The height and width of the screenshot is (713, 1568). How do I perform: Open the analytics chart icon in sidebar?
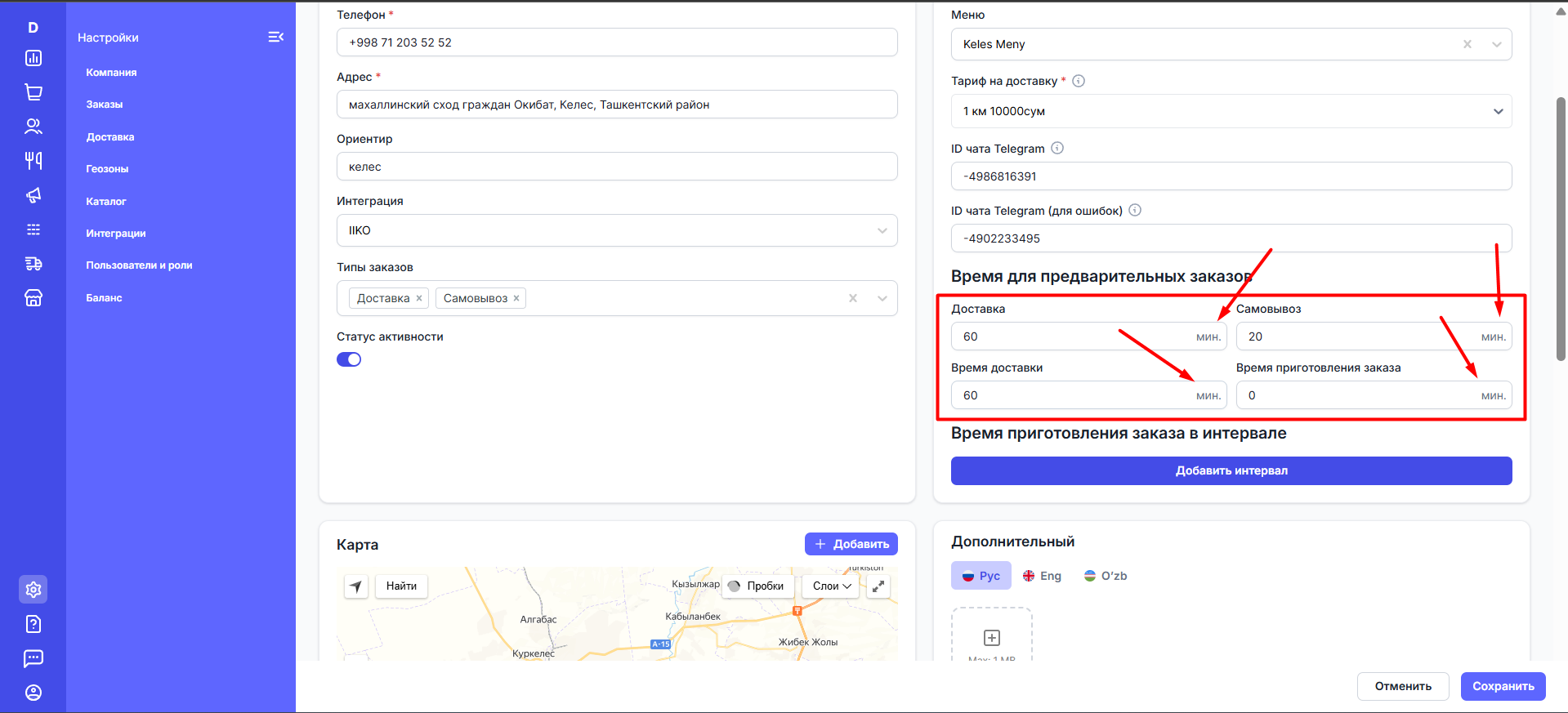[34, 58]
